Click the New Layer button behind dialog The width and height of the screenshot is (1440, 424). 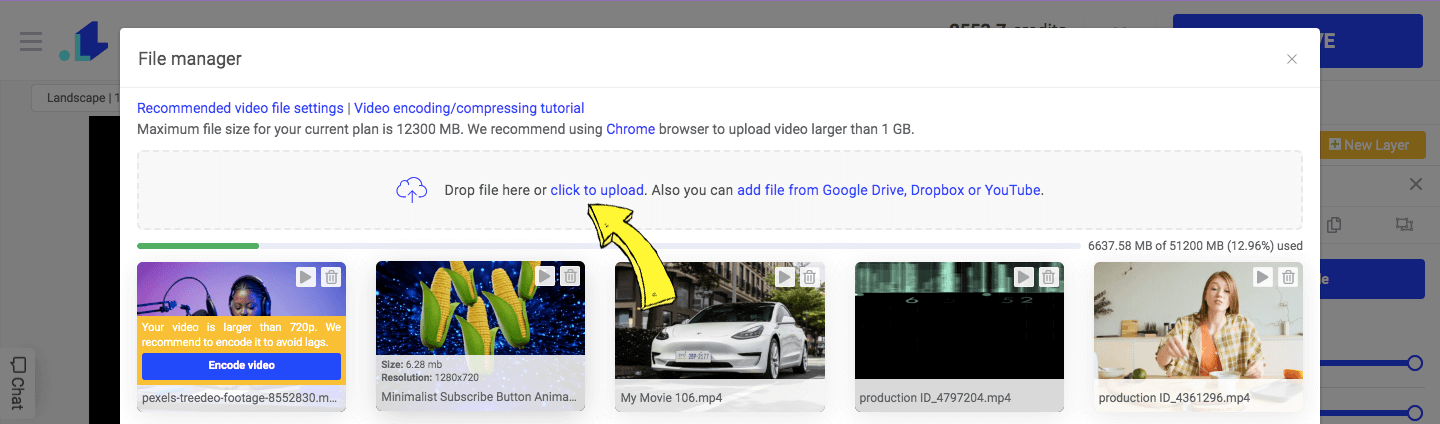click(1370, 145)
